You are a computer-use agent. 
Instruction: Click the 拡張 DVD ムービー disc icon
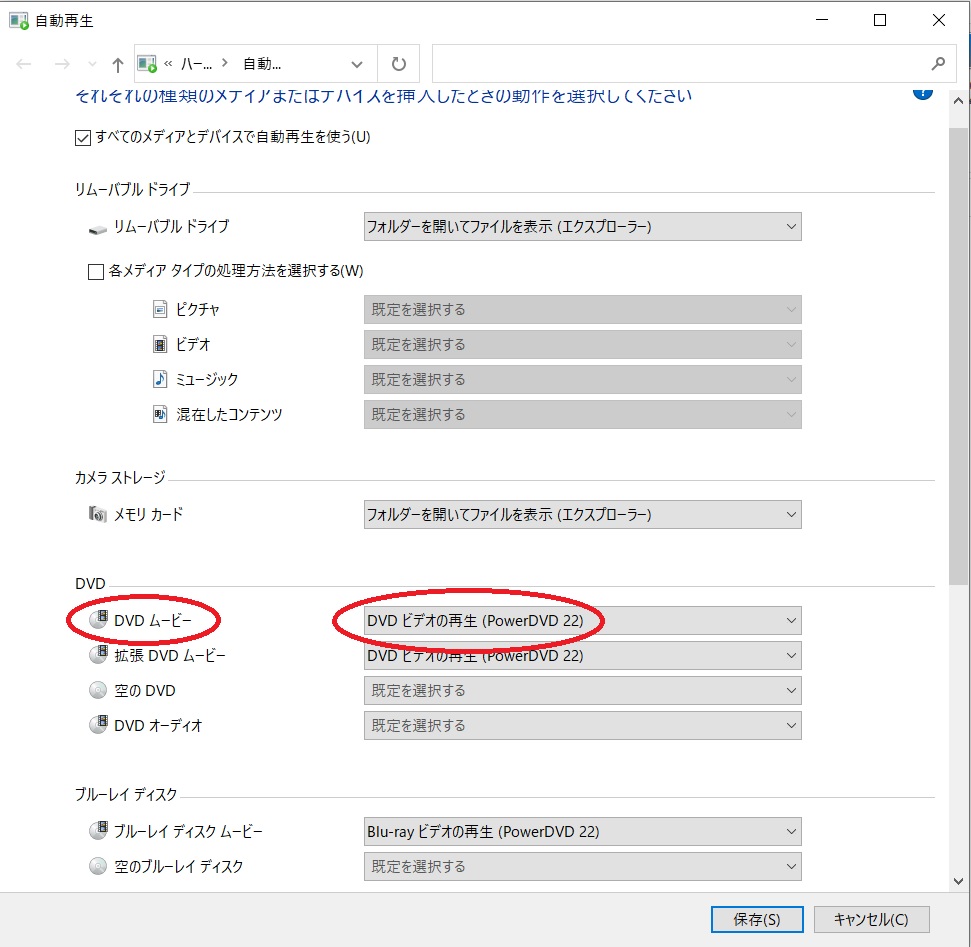point(98,655)
